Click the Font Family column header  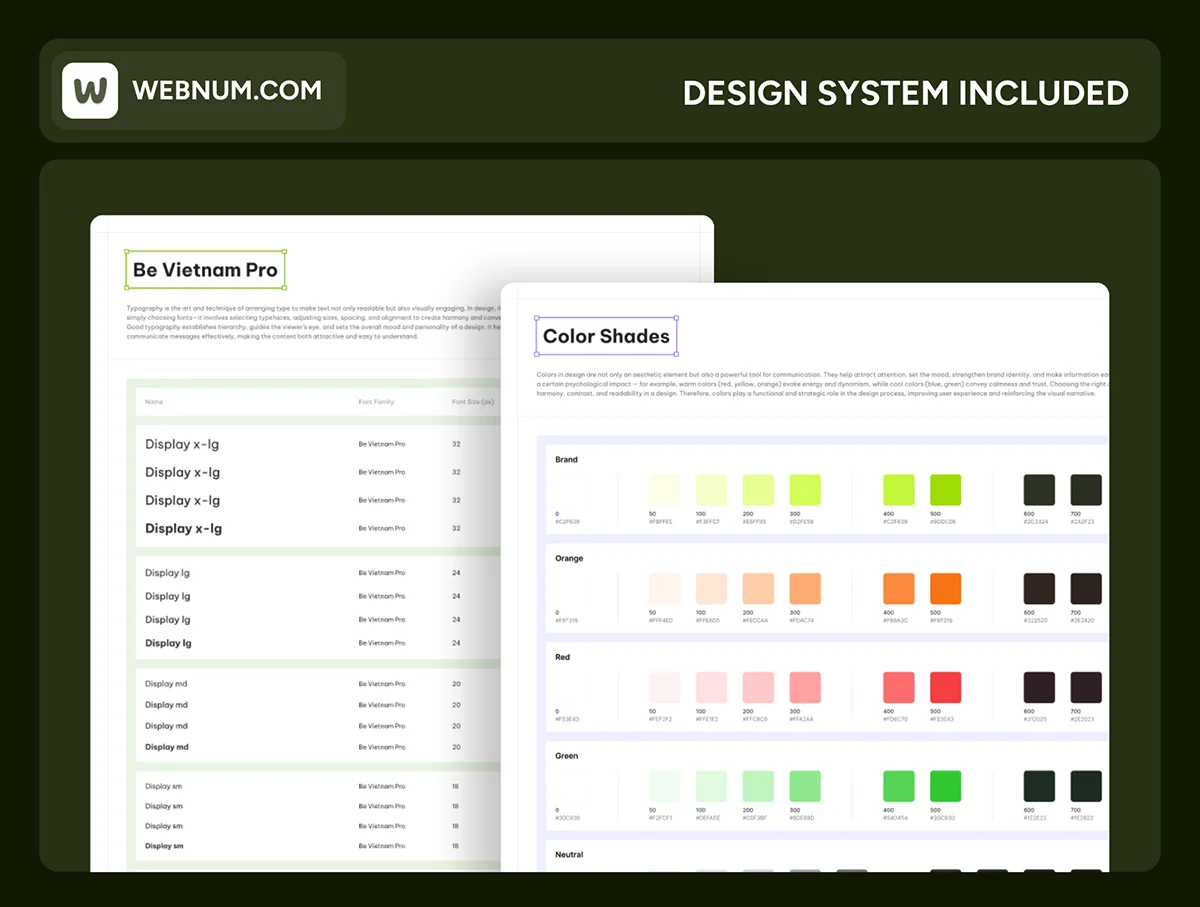pos(376,402)
